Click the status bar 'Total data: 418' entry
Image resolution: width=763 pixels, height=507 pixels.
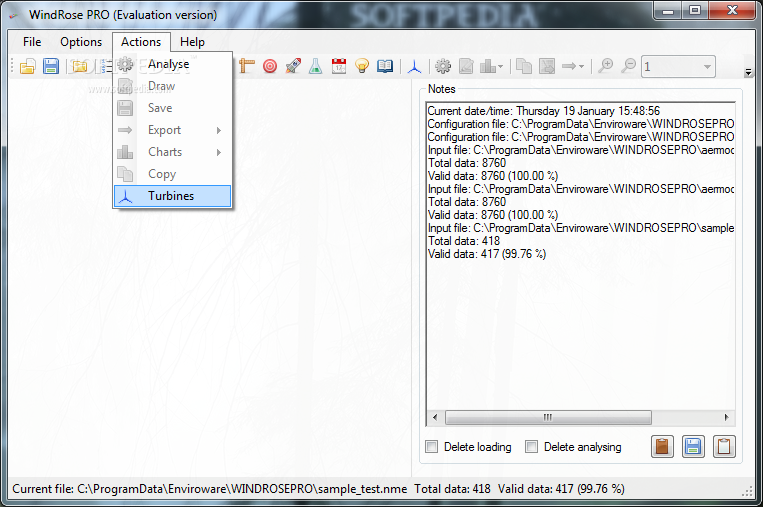coord(452,489)
